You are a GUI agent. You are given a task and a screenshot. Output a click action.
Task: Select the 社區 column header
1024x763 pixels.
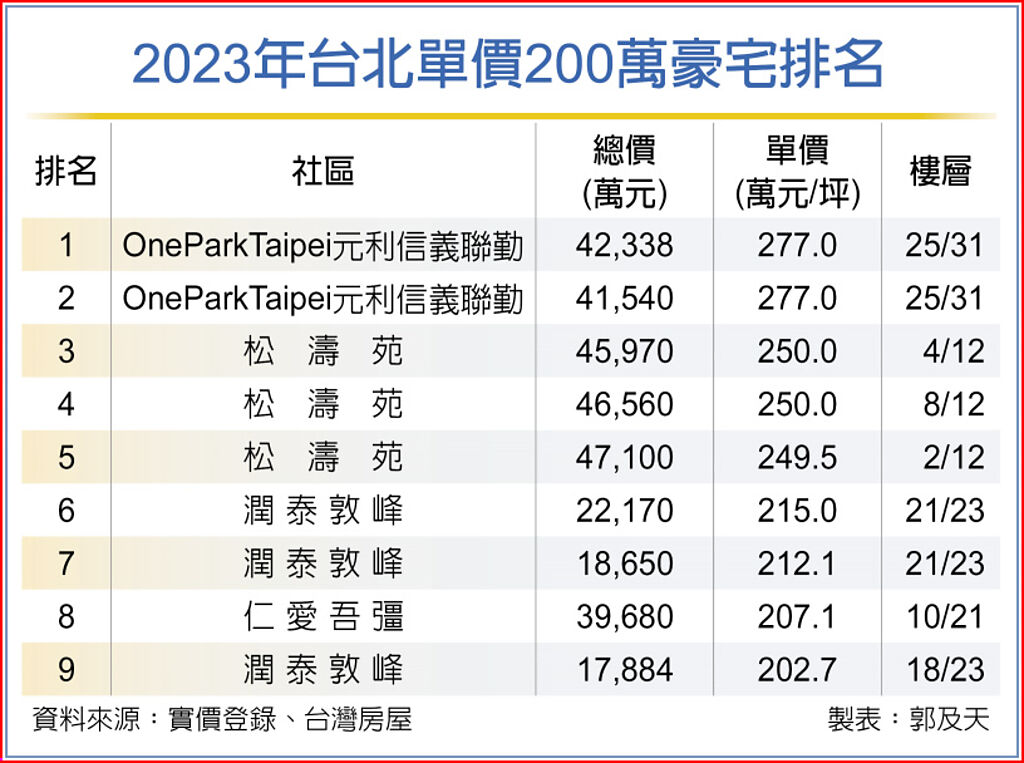click(x=323, y=172)
